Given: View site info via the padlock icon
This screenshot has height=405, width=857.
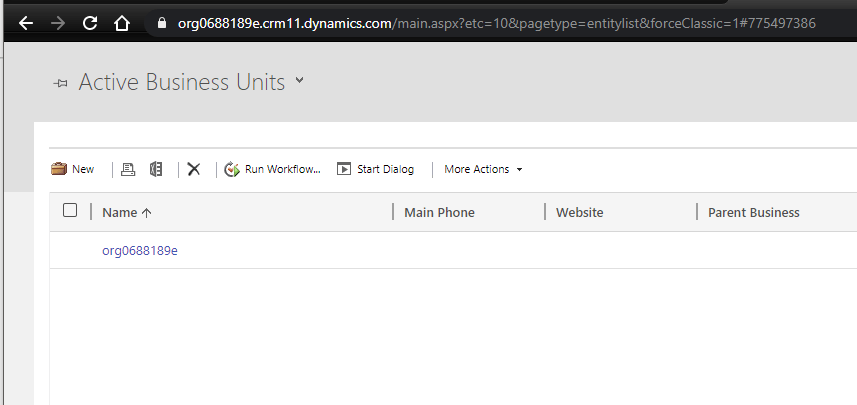Looking at the screenshot, I should (x=161, y=23).
